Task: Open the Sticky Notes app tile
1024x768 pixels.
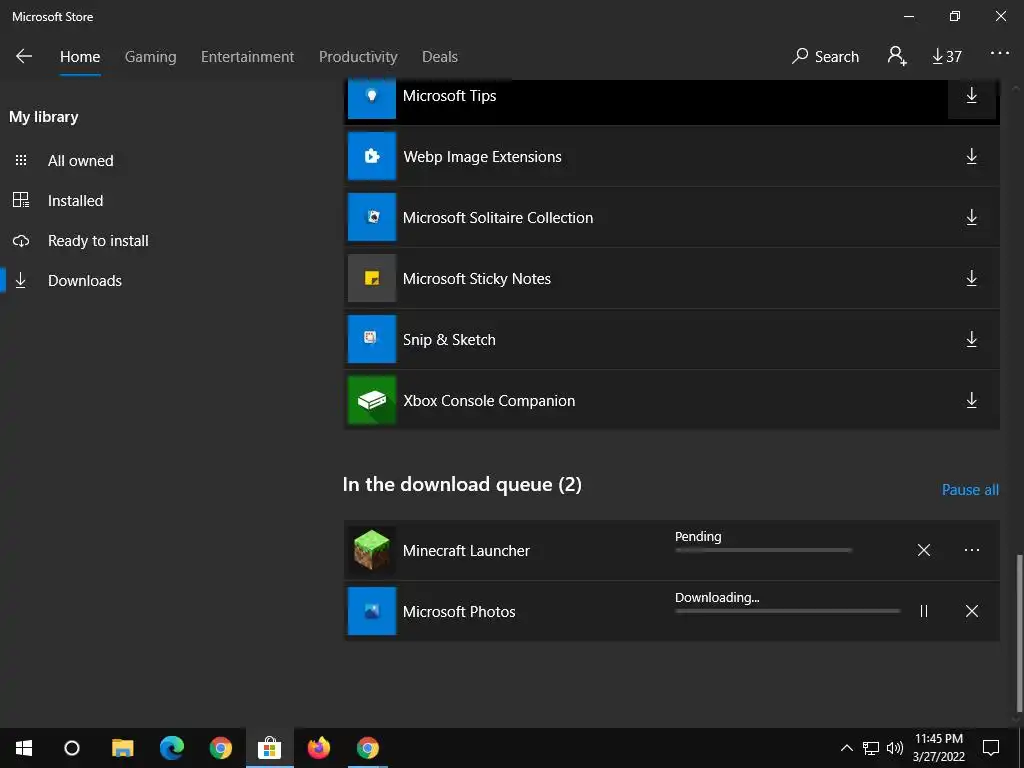Action: (372, 278)
